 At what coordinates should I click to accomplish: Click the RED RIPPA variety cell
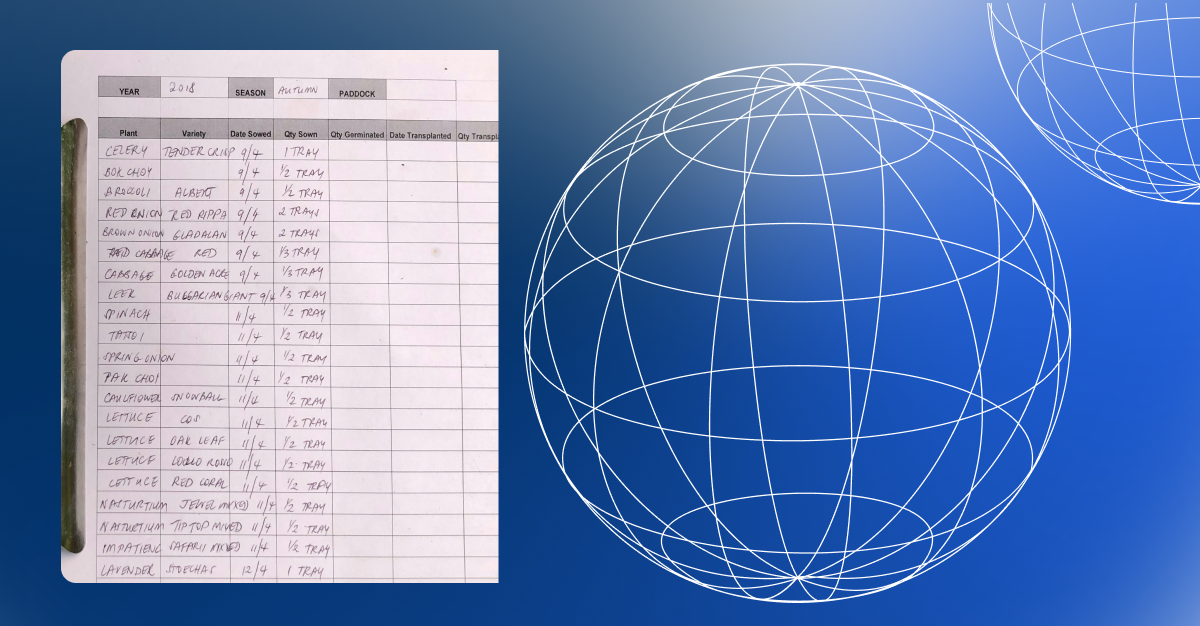(x=197, y=214)
